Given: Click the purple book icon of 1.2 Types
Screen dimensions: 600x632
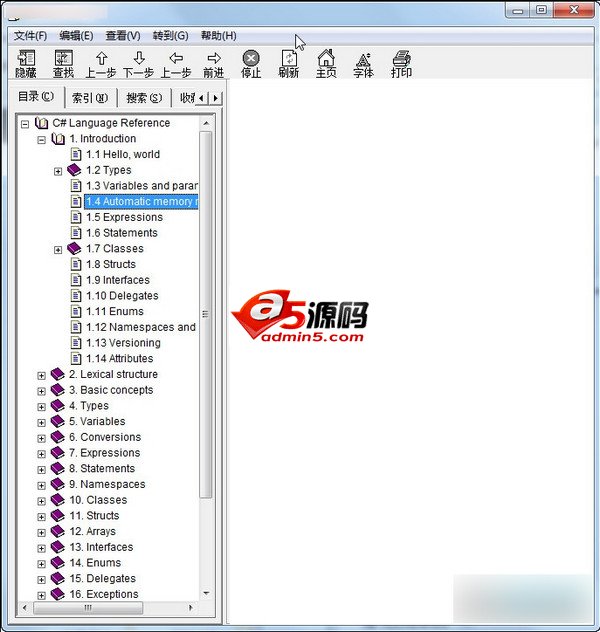Looking at the screenshot, I should [x=74, y=170].
